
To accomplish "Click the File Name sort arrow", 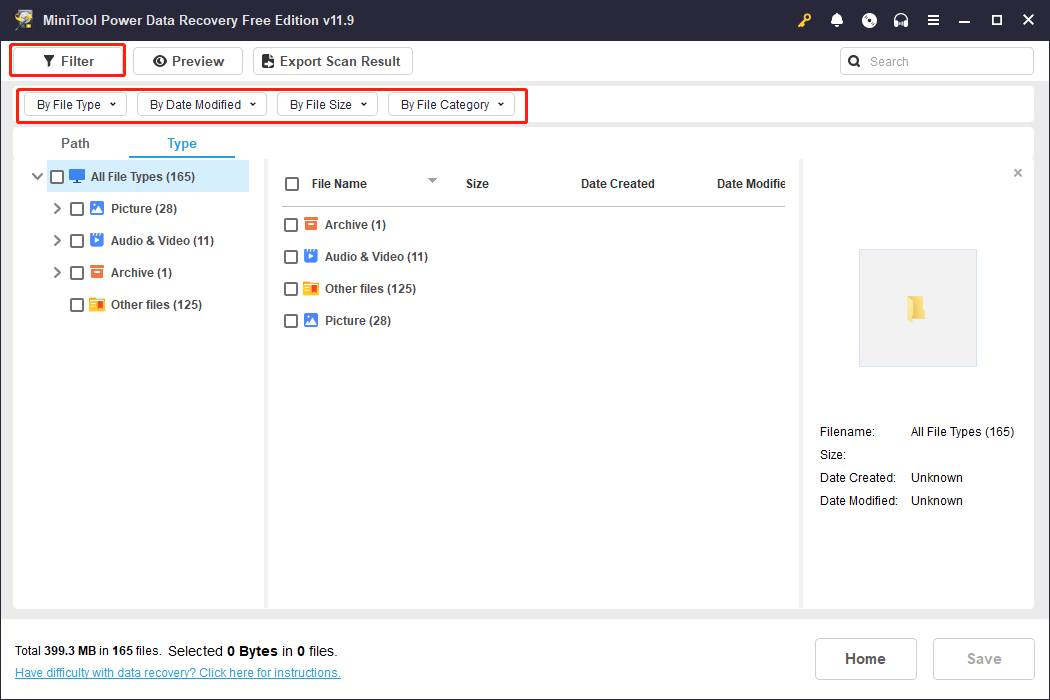I will click(433, 181).
